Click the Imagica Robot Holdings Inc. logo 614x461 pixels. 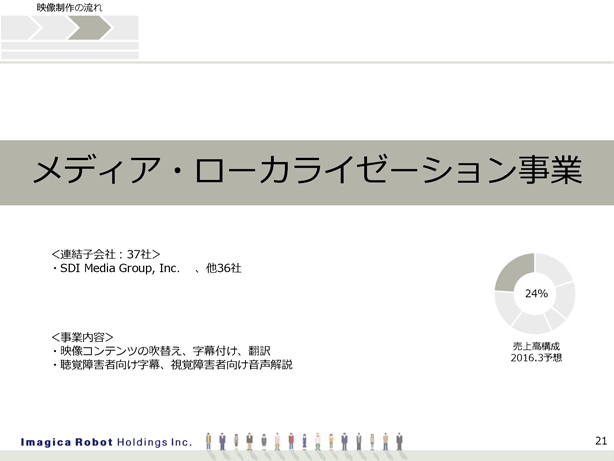[x=107, y=442]
